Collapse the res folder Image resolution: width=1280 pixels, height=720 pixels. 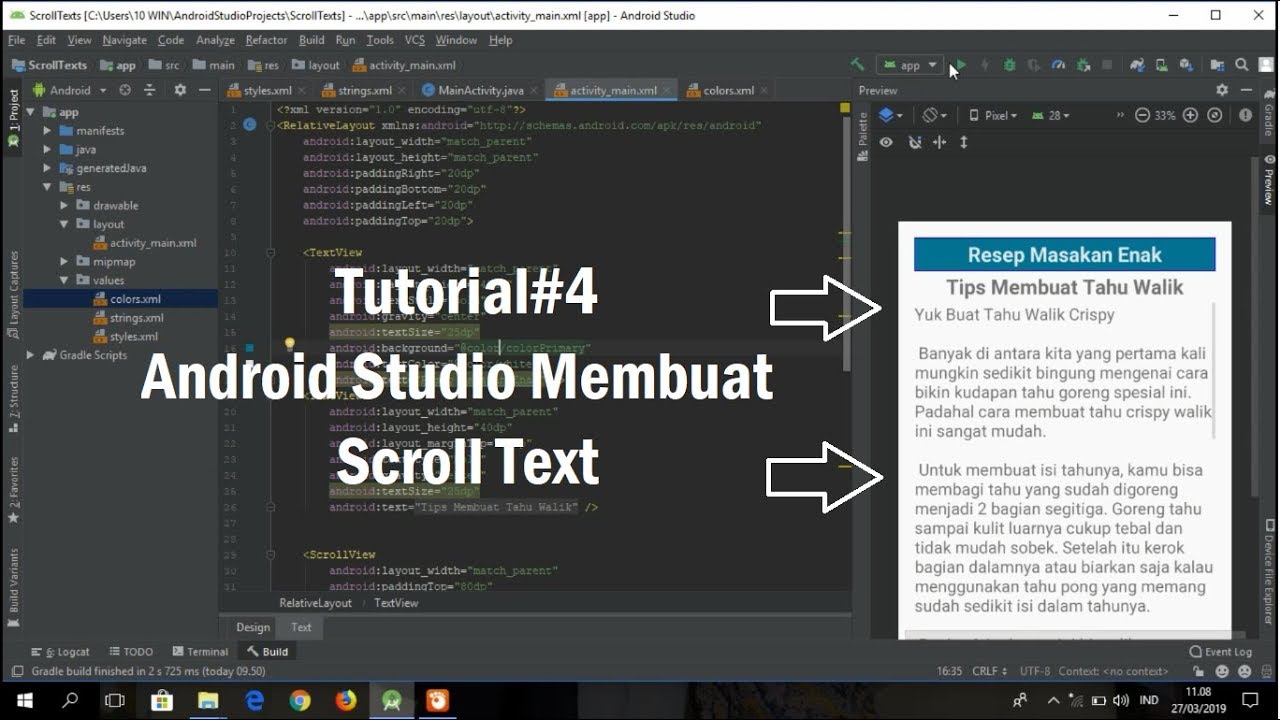pyautogui.click(x=47, y=187)
